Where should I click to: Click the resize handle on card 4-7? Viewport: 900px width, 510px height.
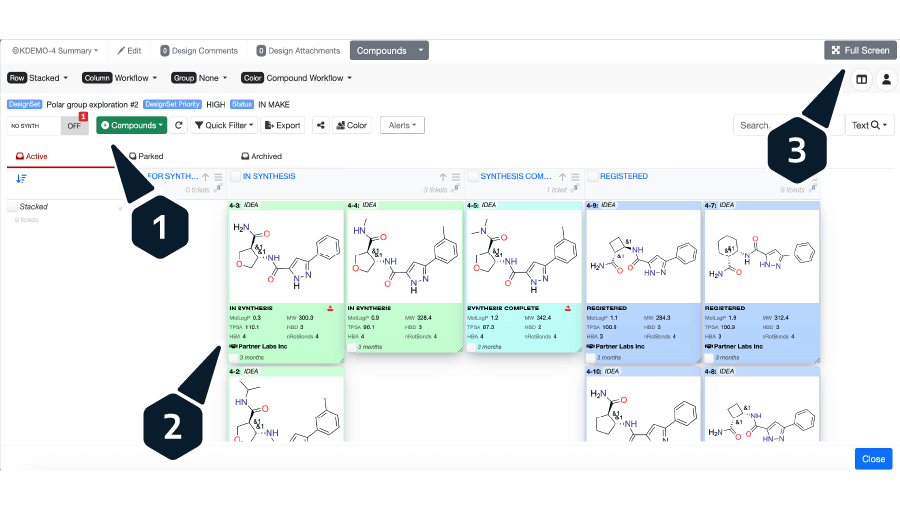click(x=817, y=361)
